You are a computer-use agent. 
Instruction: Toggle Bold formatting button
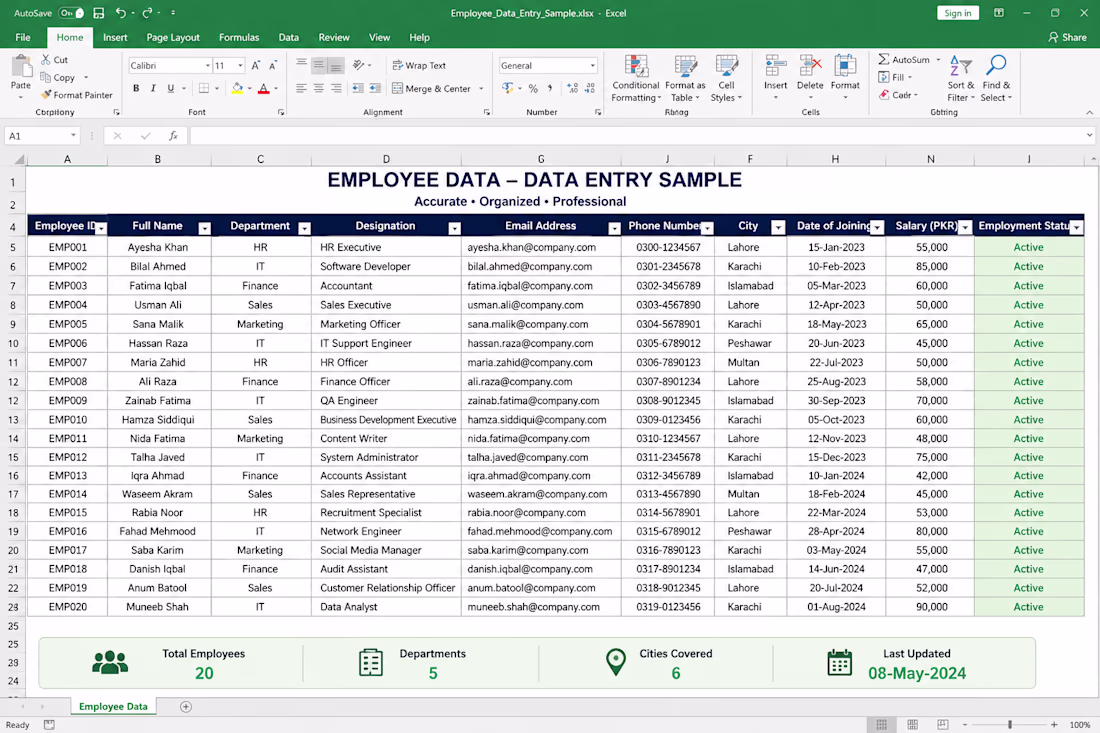pyautogui.click(x=136, y=88)
